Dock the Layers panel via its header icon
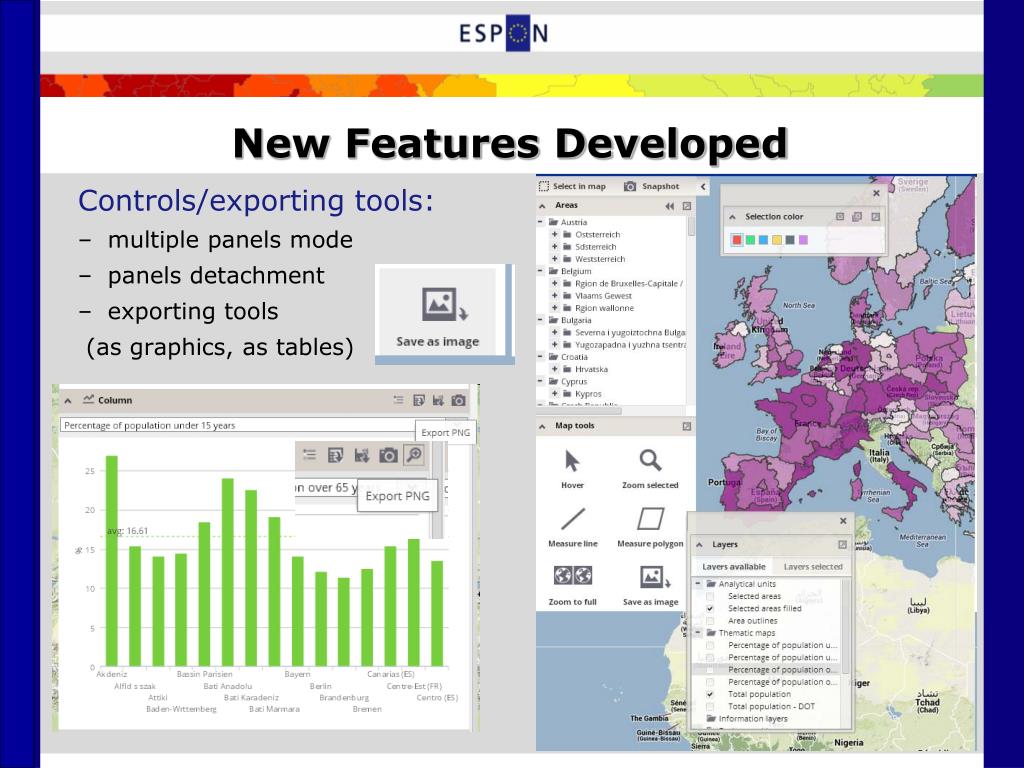The width and height of the screenshot is (1024, 768). click(x=842, y=544)
